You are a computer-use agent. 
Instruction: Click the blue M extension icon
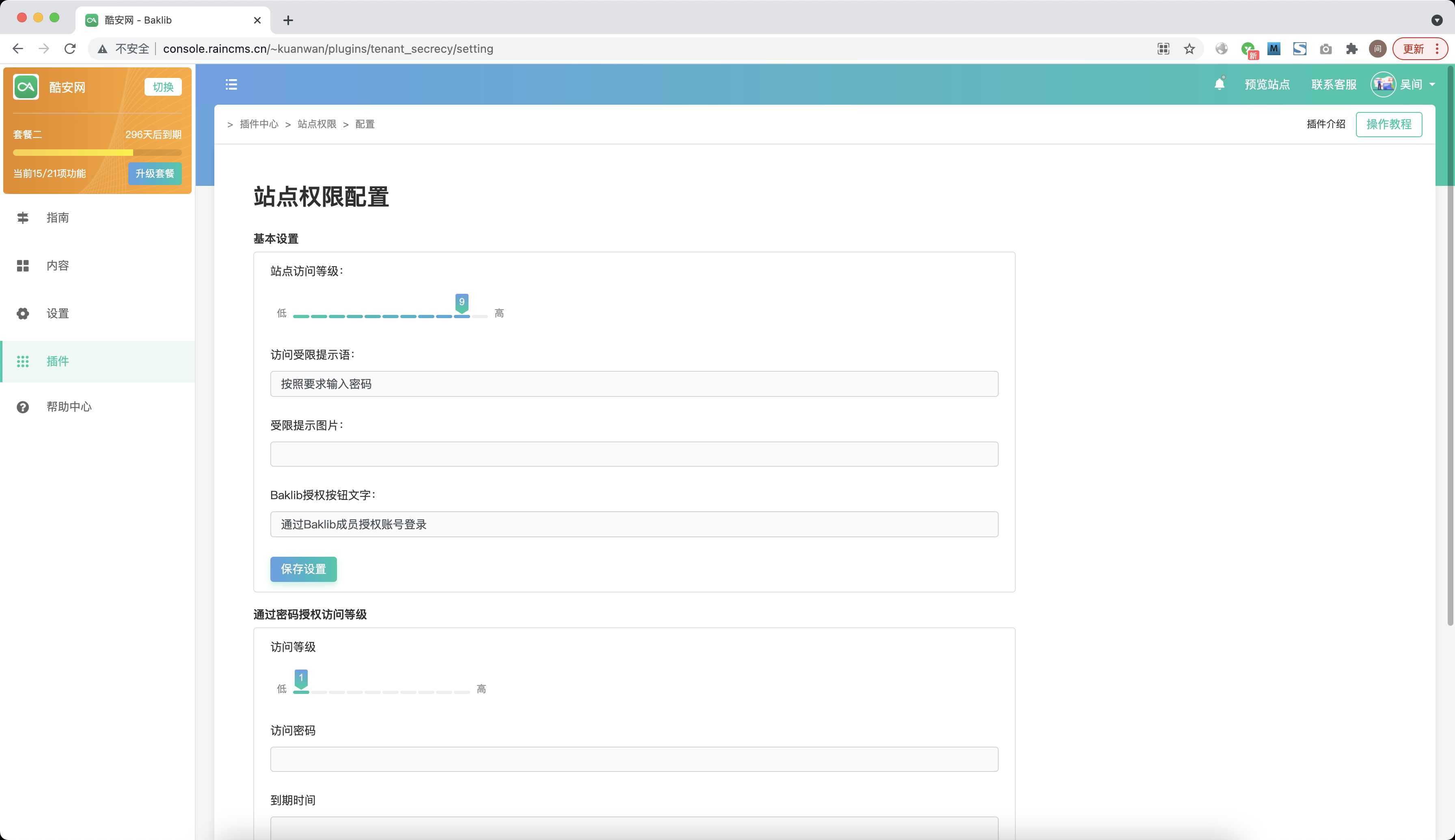1274,48
